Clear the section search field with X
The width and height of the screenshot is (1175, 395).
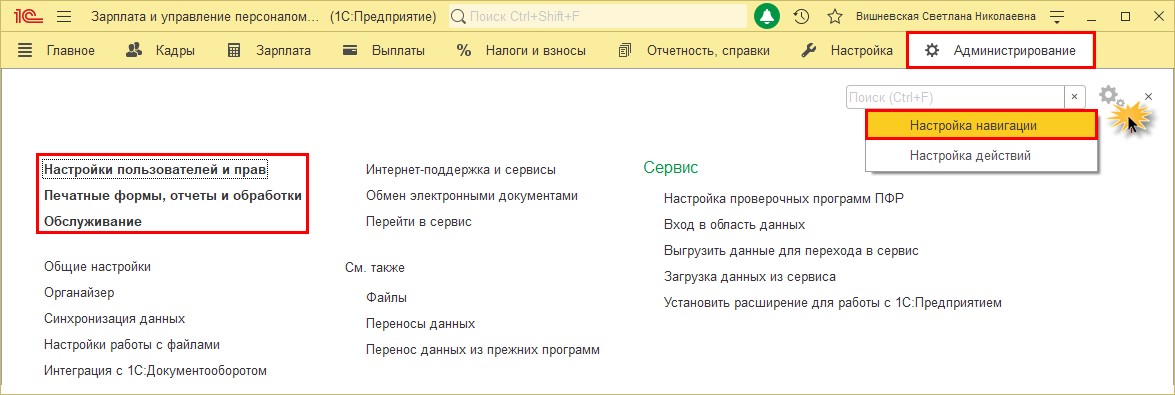tap(1075, 97)
